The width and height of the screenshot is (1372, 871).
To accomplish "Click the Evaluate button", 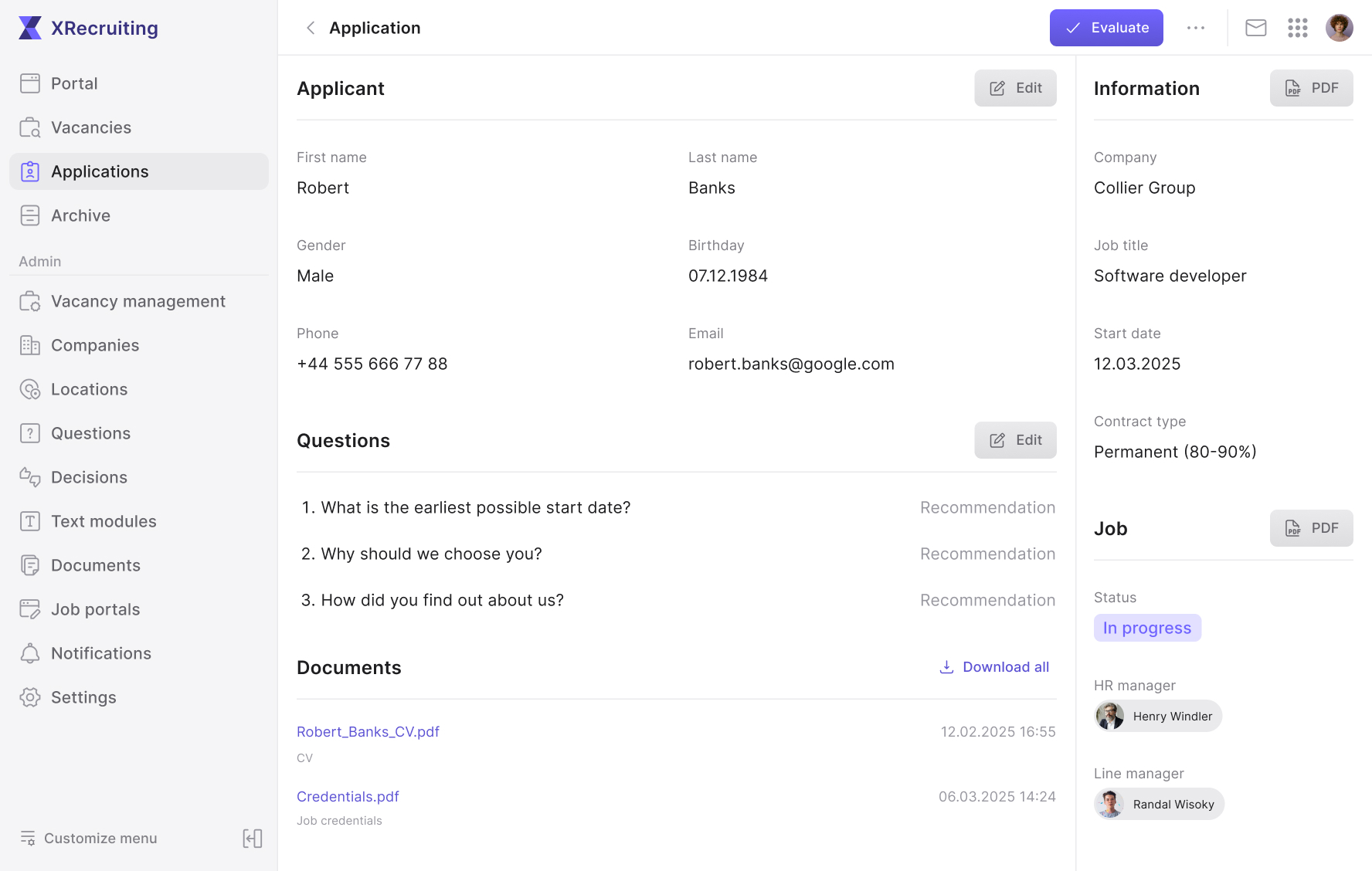I will click(x=1106, y=28).
